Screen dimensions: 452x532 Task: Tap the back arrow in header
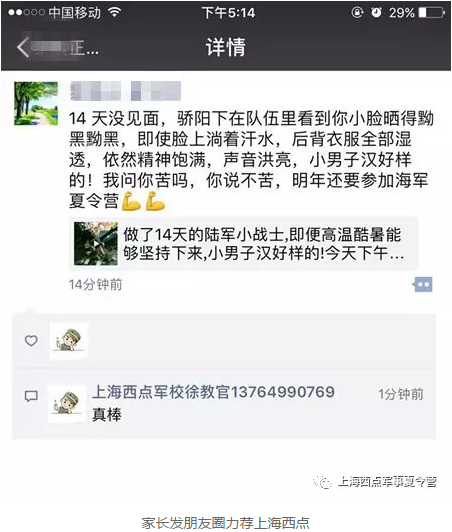click(23, 48)
